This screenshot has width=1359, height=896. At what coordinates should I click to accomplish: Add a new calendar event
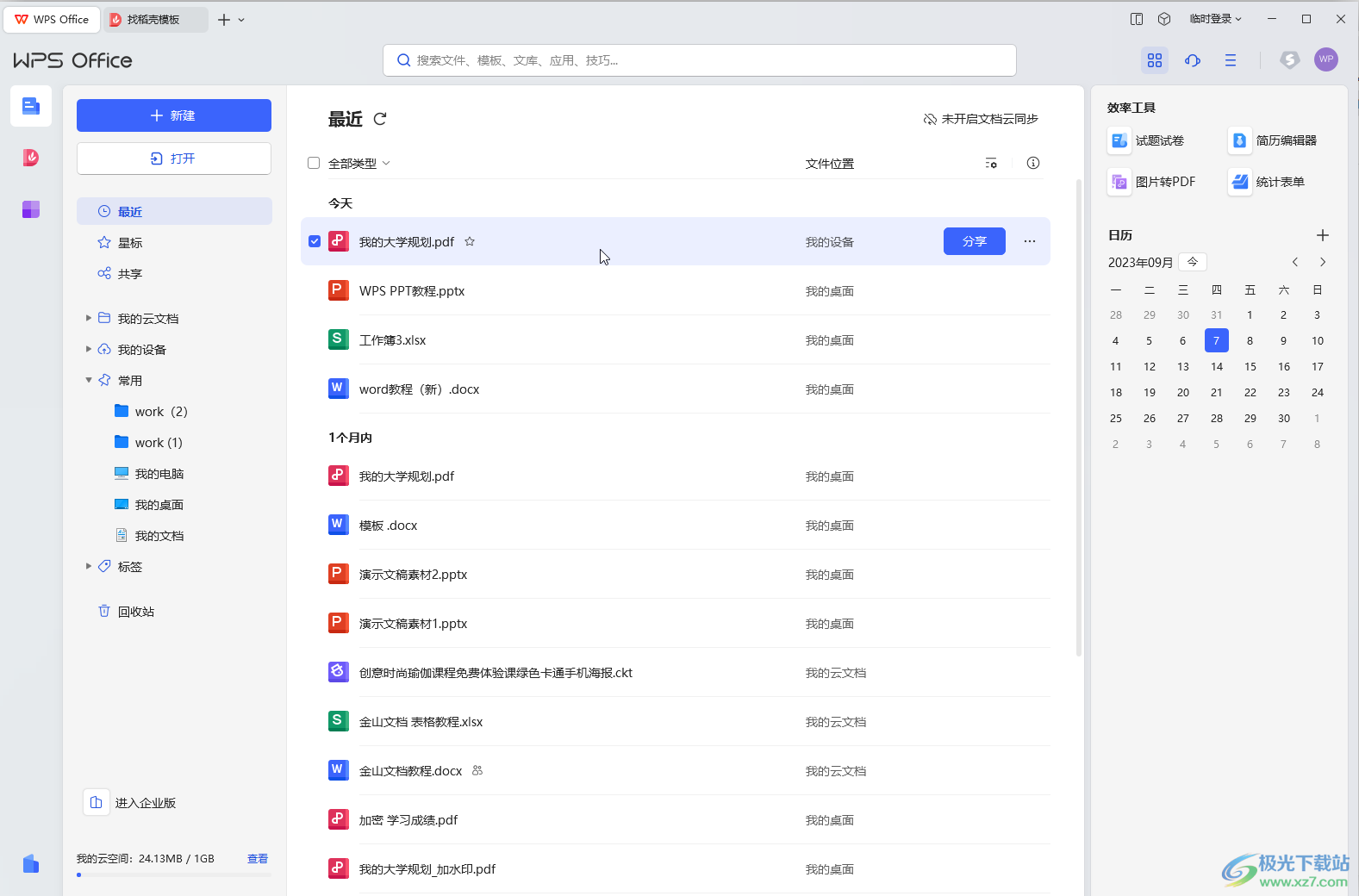1323,235
